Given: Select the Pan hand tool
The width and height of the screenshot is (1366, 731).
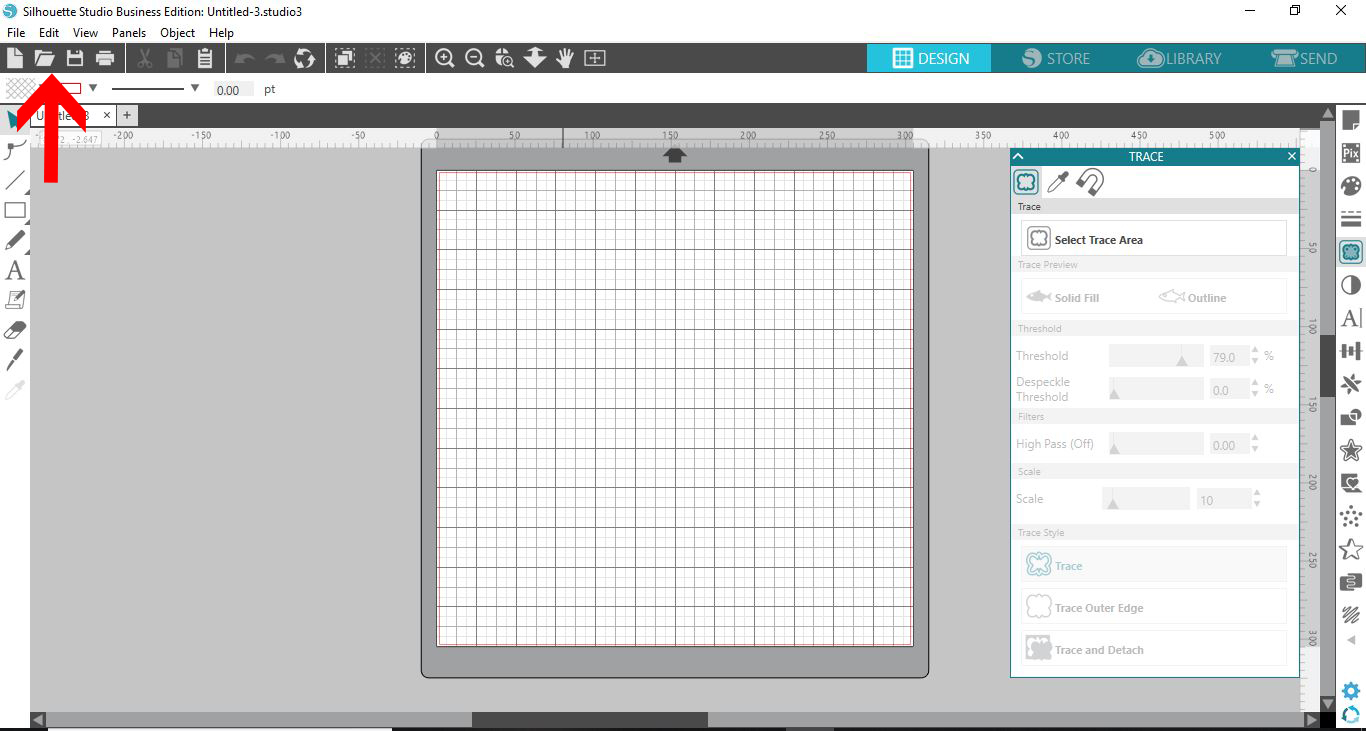Looking at the screenshot, I should pyautogui.click(x=565, y=58).
